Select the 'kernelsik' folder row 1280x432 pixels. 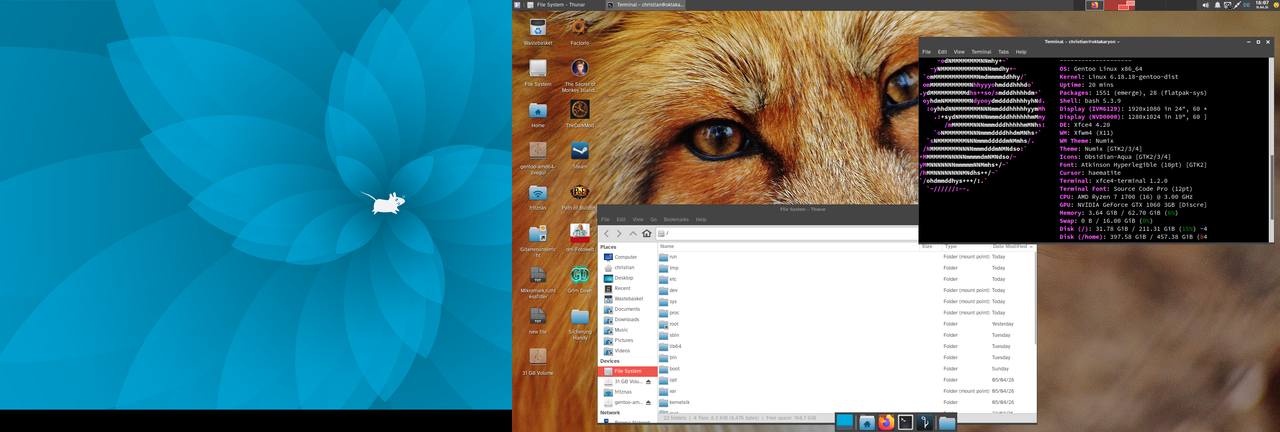click(846, 402)
